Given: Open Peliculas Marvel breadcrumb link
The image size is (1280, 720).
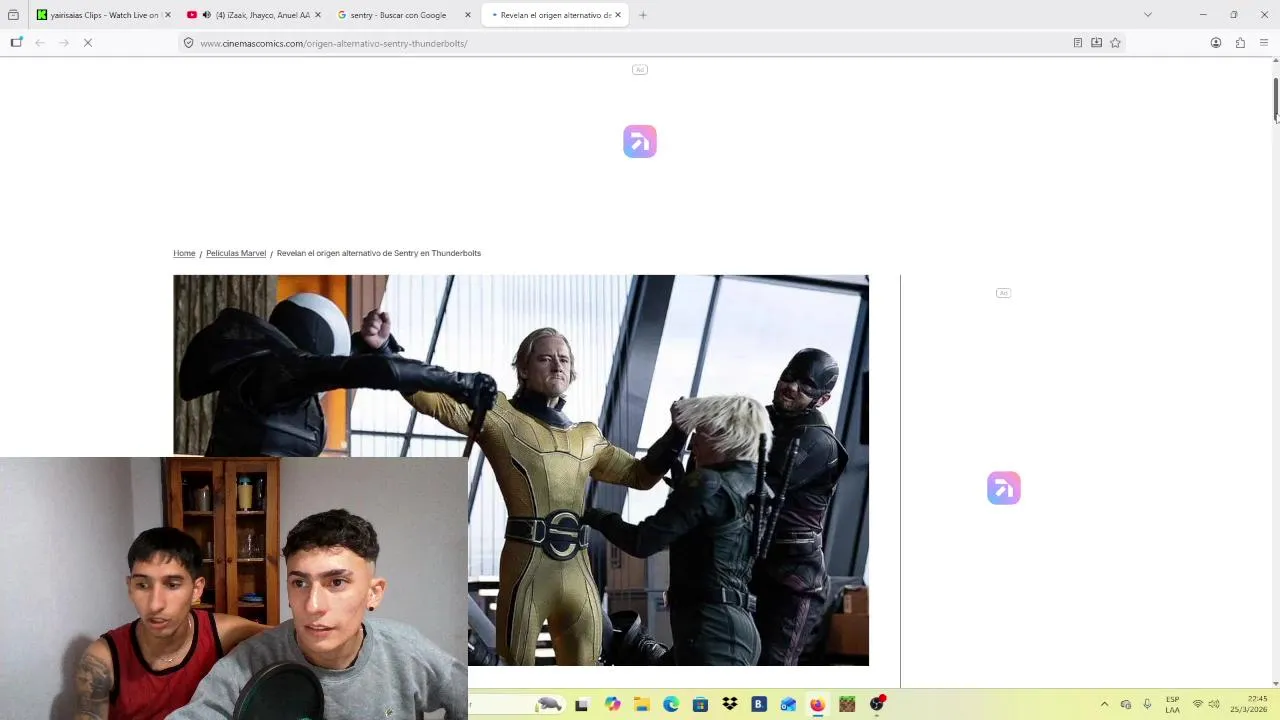Looking at the screenshot, I should tap(236, 253).
